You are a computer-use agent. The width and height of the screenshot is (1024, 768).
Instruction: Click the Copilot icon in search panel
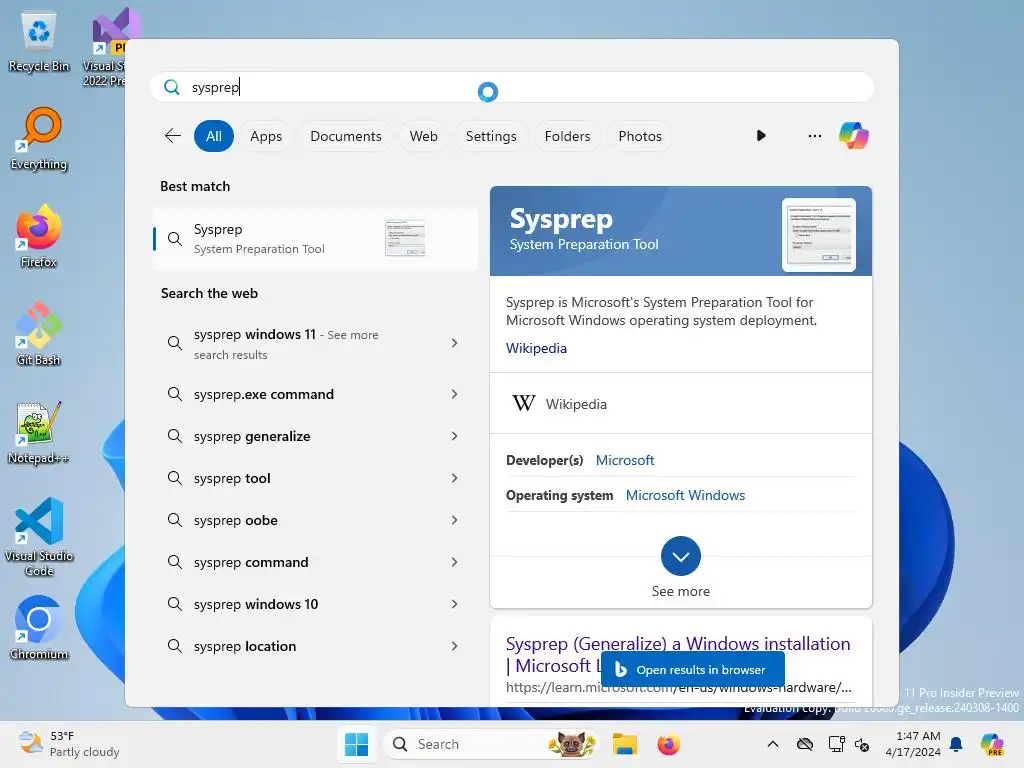(x=854, y=136)
